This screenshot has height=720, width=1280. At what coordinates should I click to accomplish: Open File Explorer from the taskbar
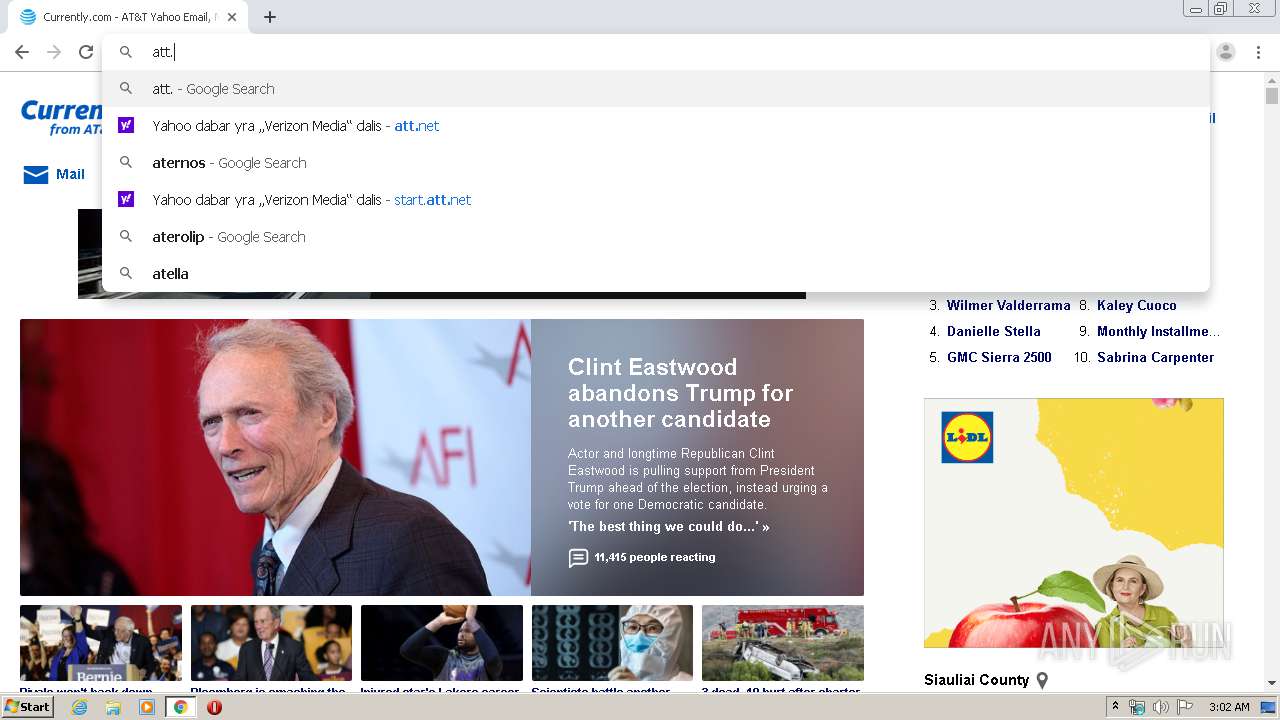tap(113, 707)
